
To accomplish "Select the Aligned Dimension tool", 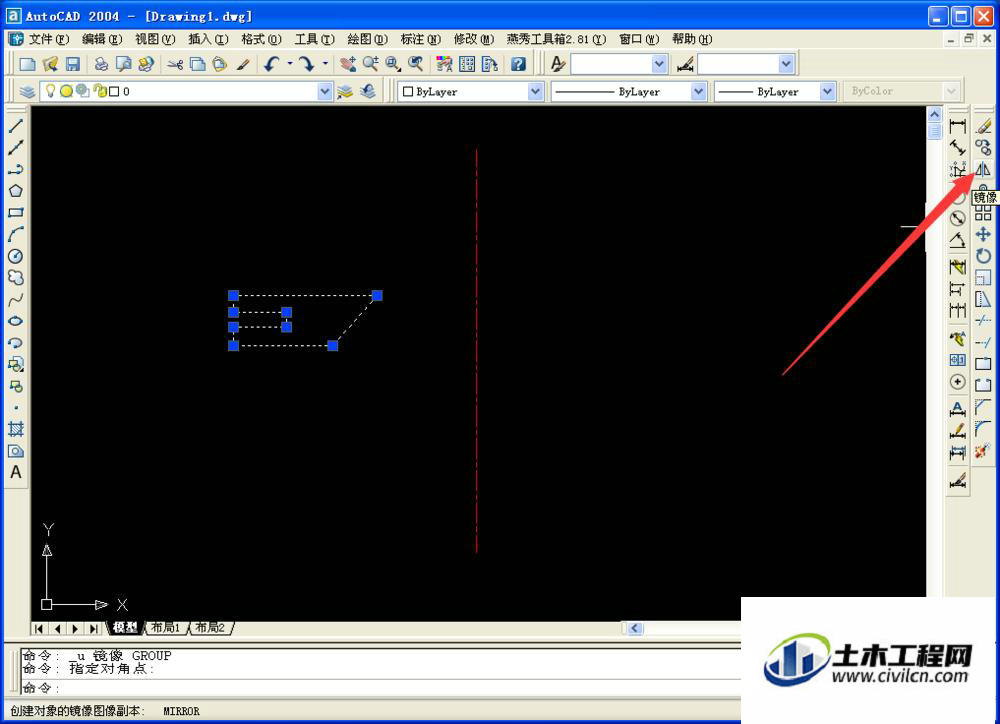I will (957, 148).
